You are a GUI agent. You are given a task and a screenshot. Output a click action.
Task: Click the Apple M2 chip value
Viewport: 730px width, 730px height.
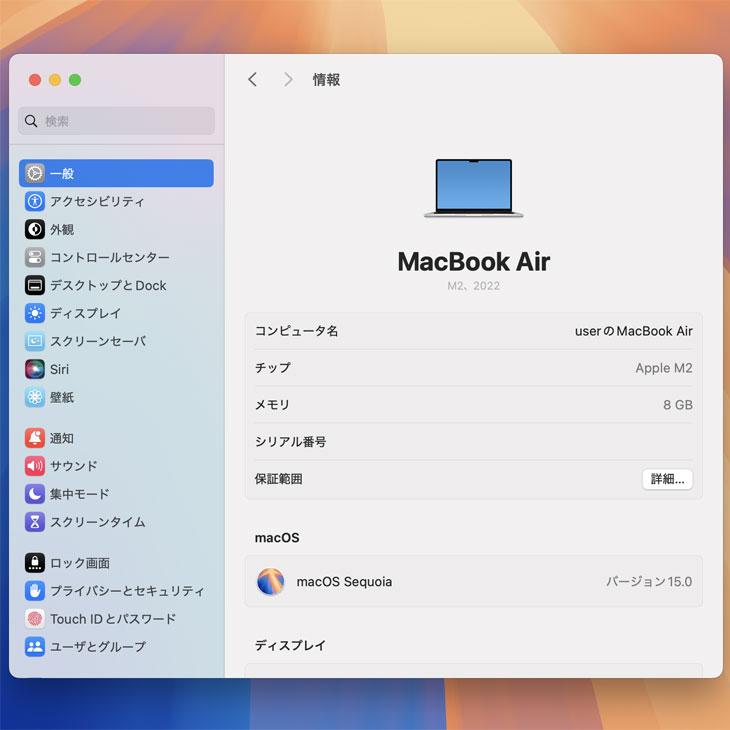[x=664, y=368]
